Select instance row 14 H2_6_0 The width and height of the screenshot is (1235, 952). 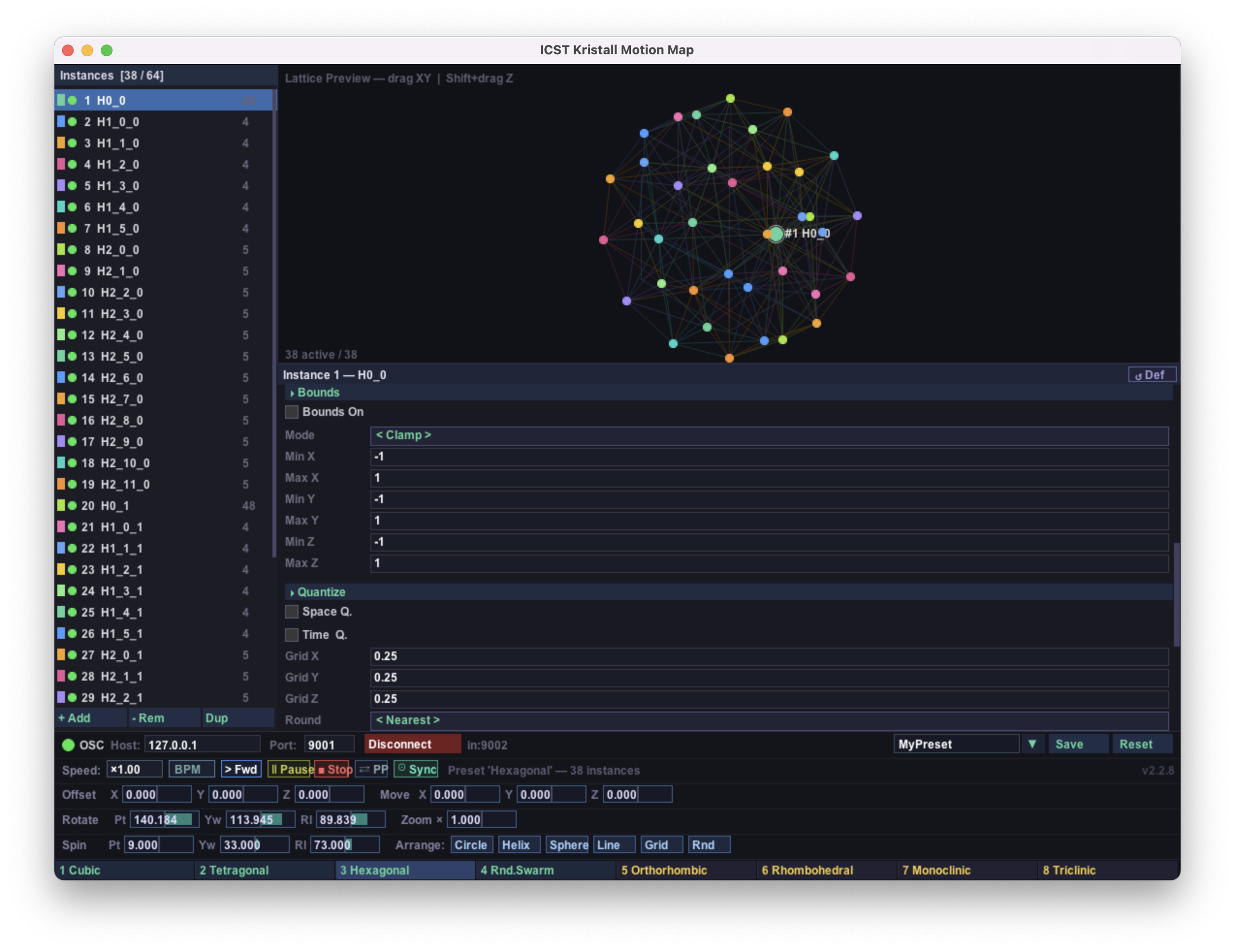[164, 377]
